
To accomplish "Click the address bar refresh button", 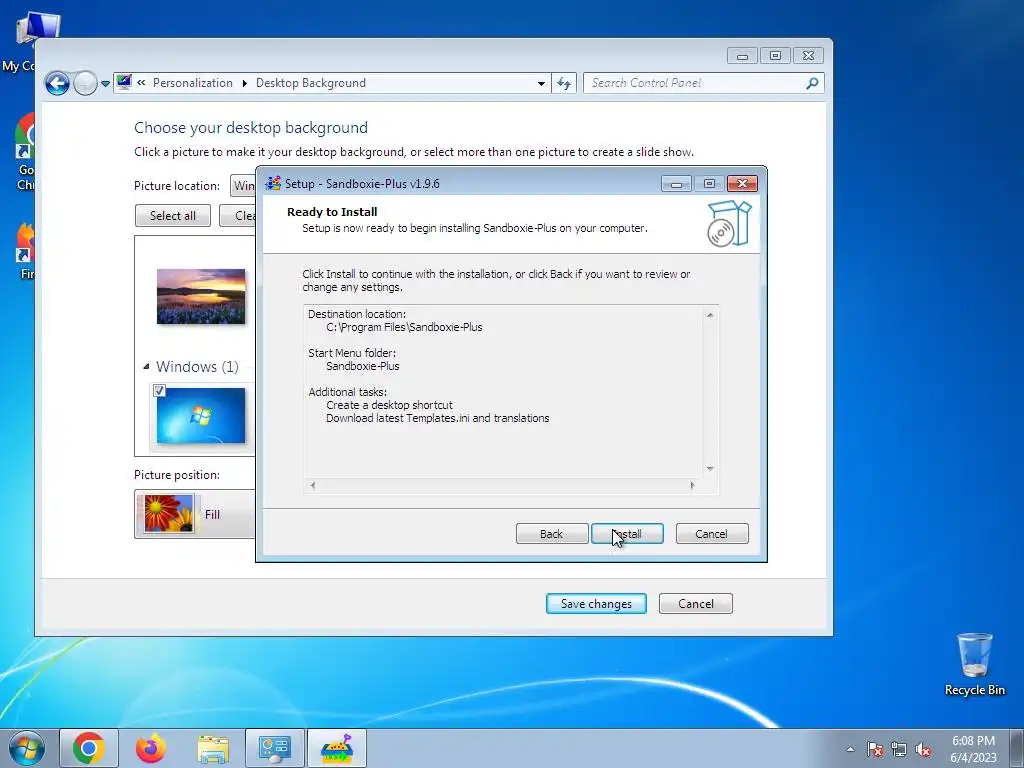I will point(564,83).
